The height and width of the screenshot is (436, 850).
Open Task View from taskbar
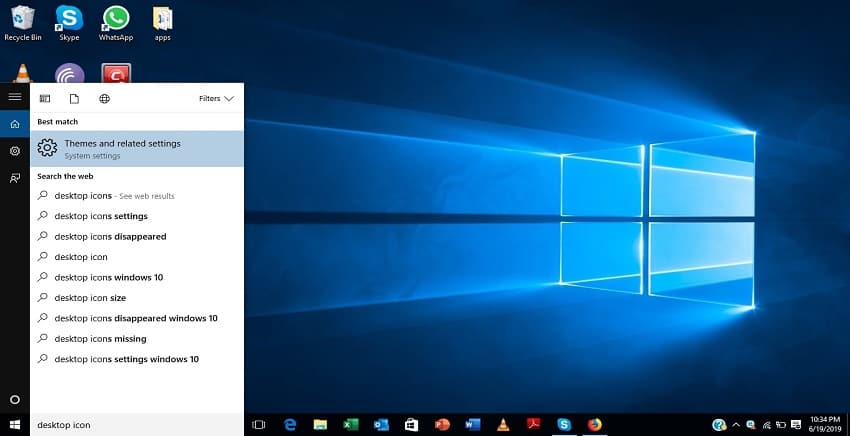click(259, 425)
